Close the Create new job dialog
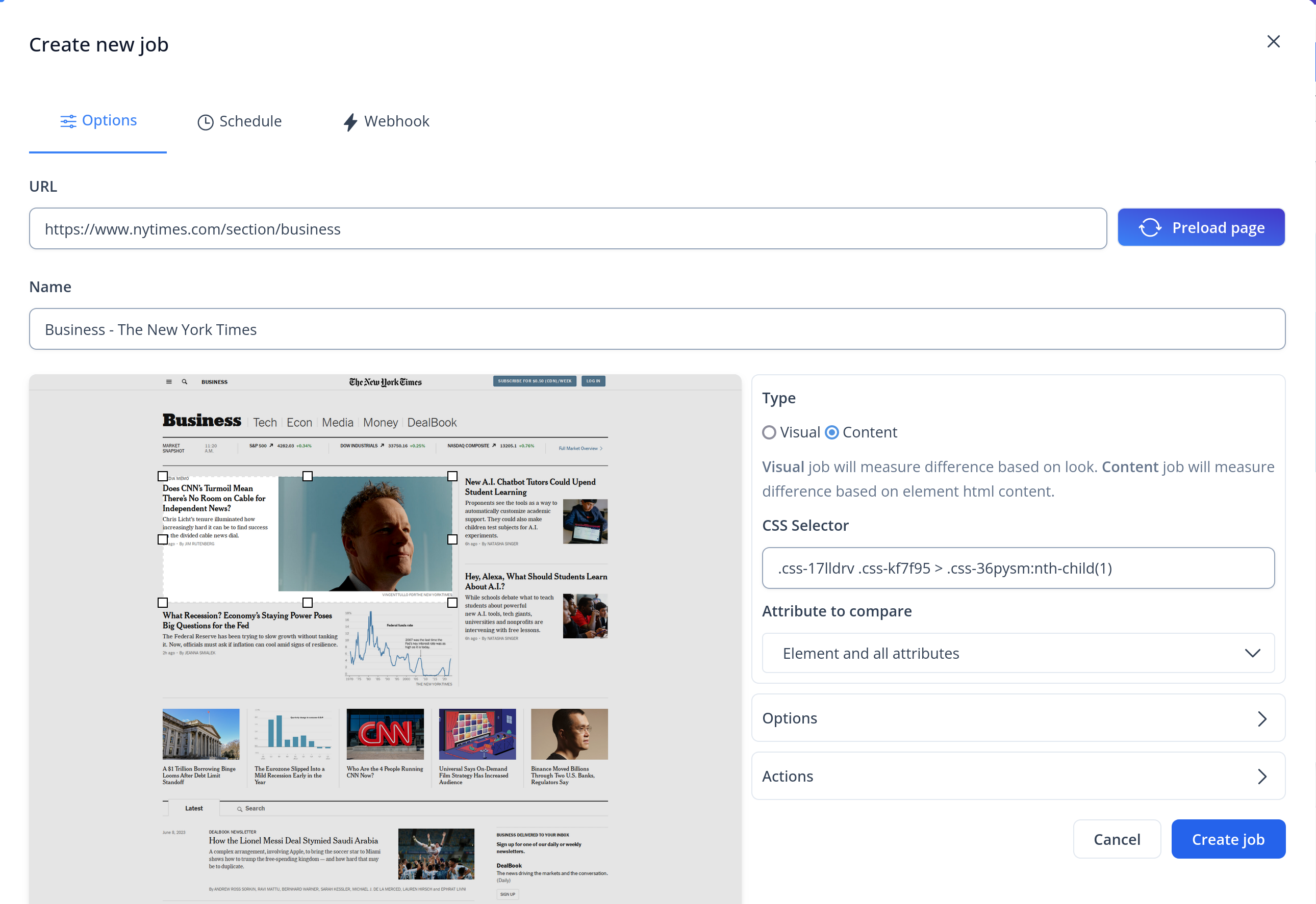The height and width of the screenshot is (904, 1316). point(1273,41)
